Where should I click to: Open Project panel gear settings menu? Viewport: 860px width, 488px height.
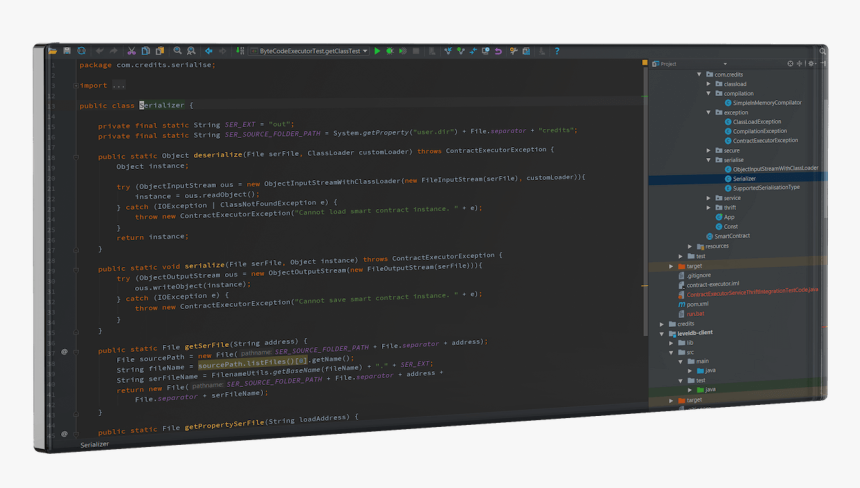pyautogui.click(x=811, y=64)
